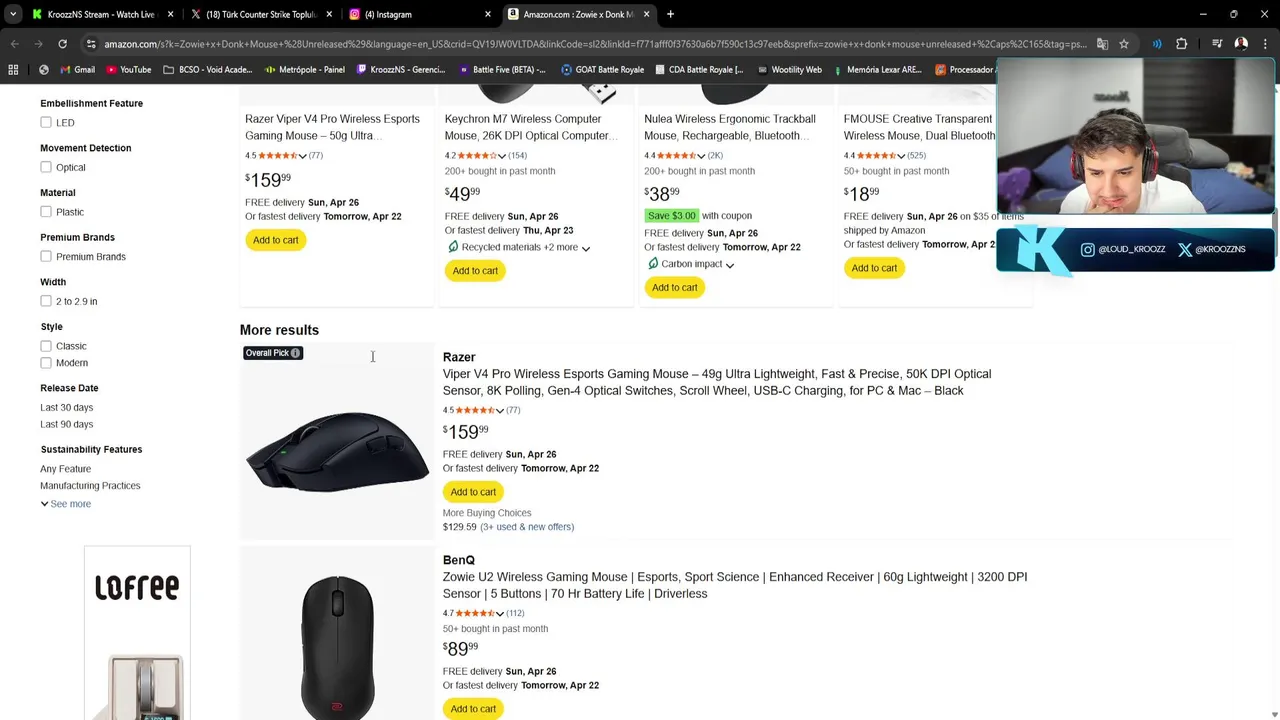1280x720 pixels.
Task: Open the Razer Viper V4 Pro product image
Action: pos(337,452)
